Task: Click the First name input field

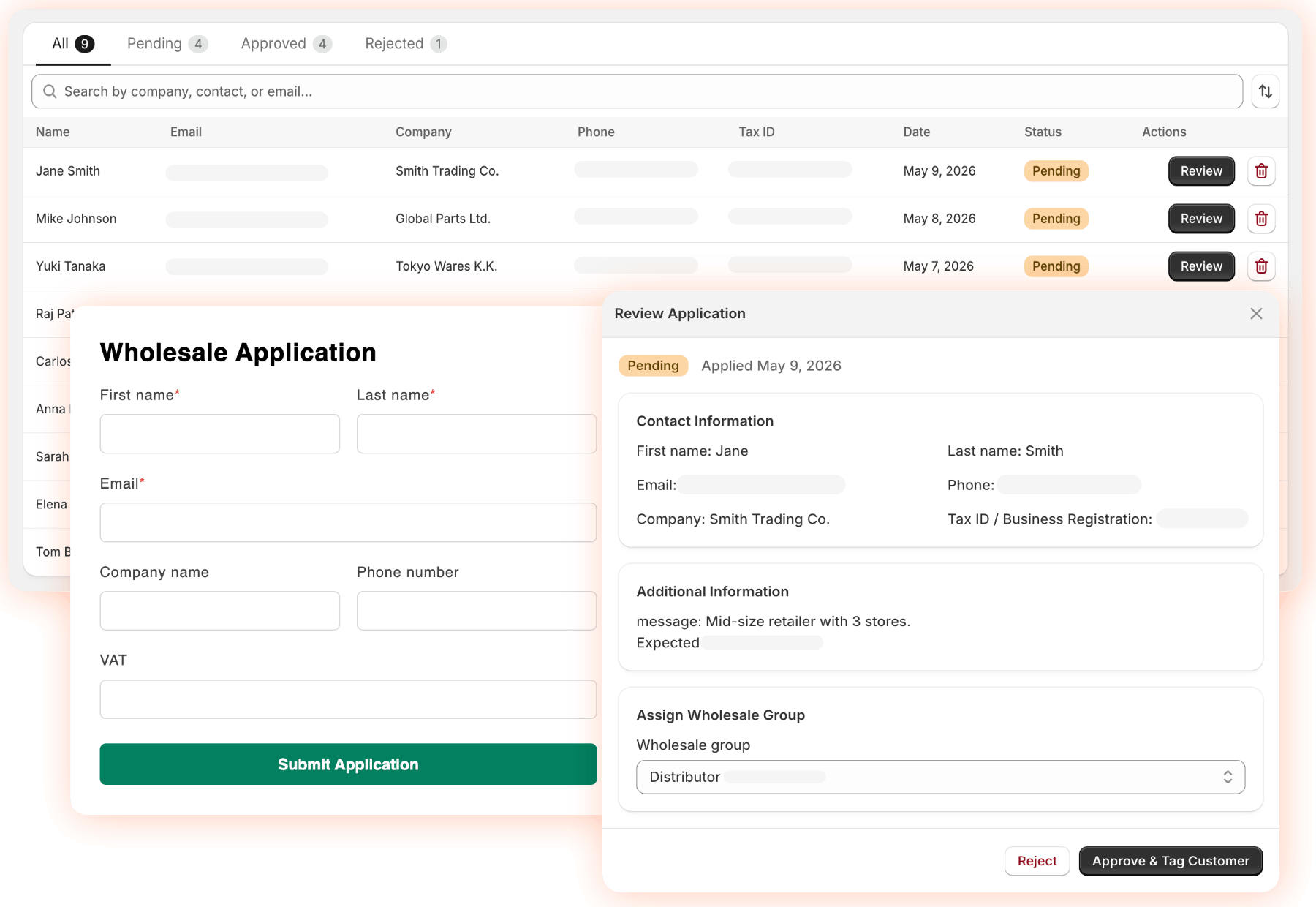Action: tap(219, 434)
